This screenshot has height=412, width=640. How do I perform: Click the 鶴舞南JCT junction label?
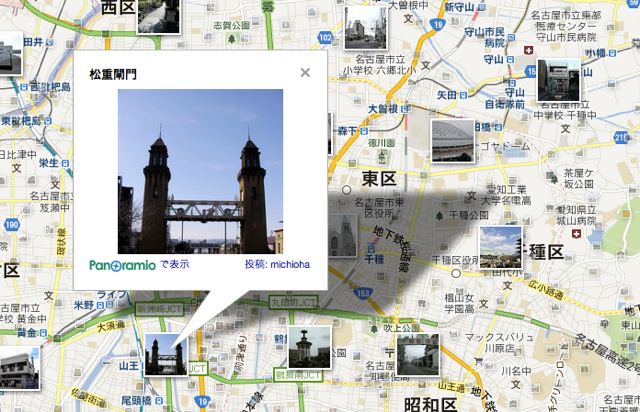pos(298,375)
